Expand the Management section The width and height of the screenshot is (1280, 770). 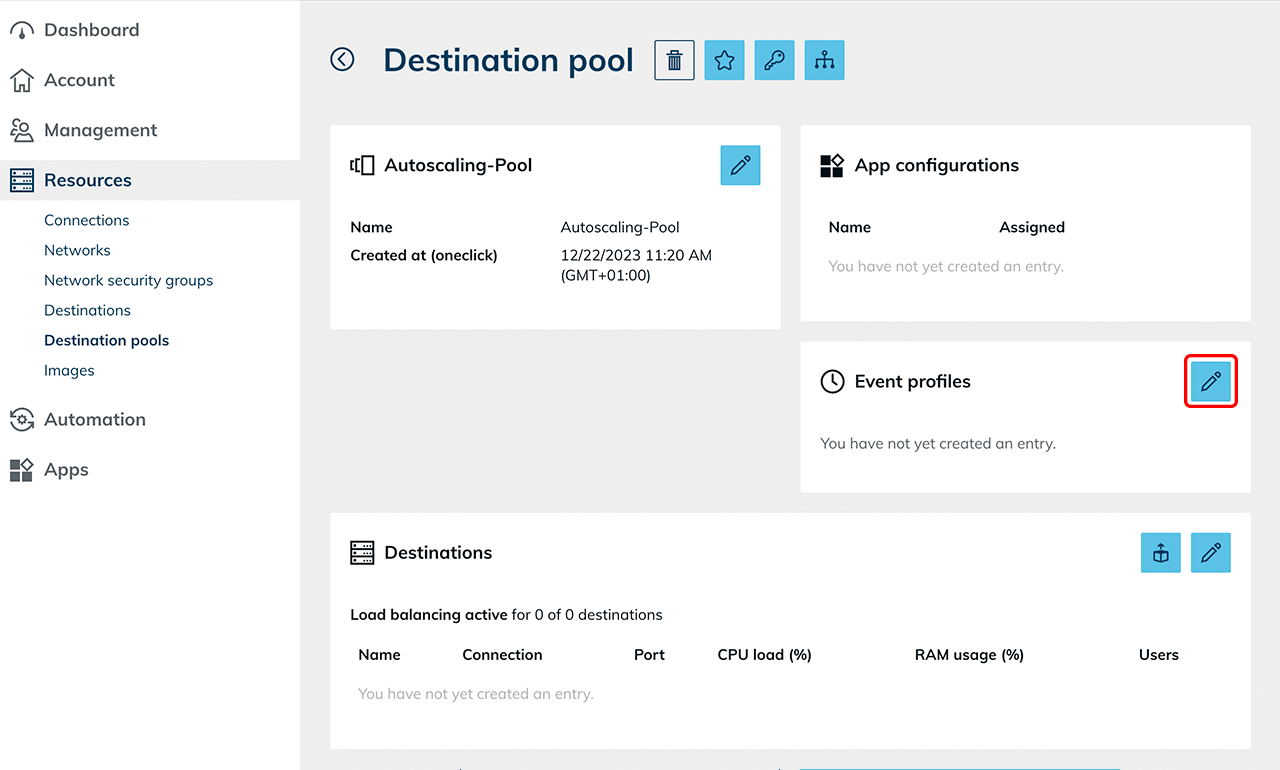[100, 130]
